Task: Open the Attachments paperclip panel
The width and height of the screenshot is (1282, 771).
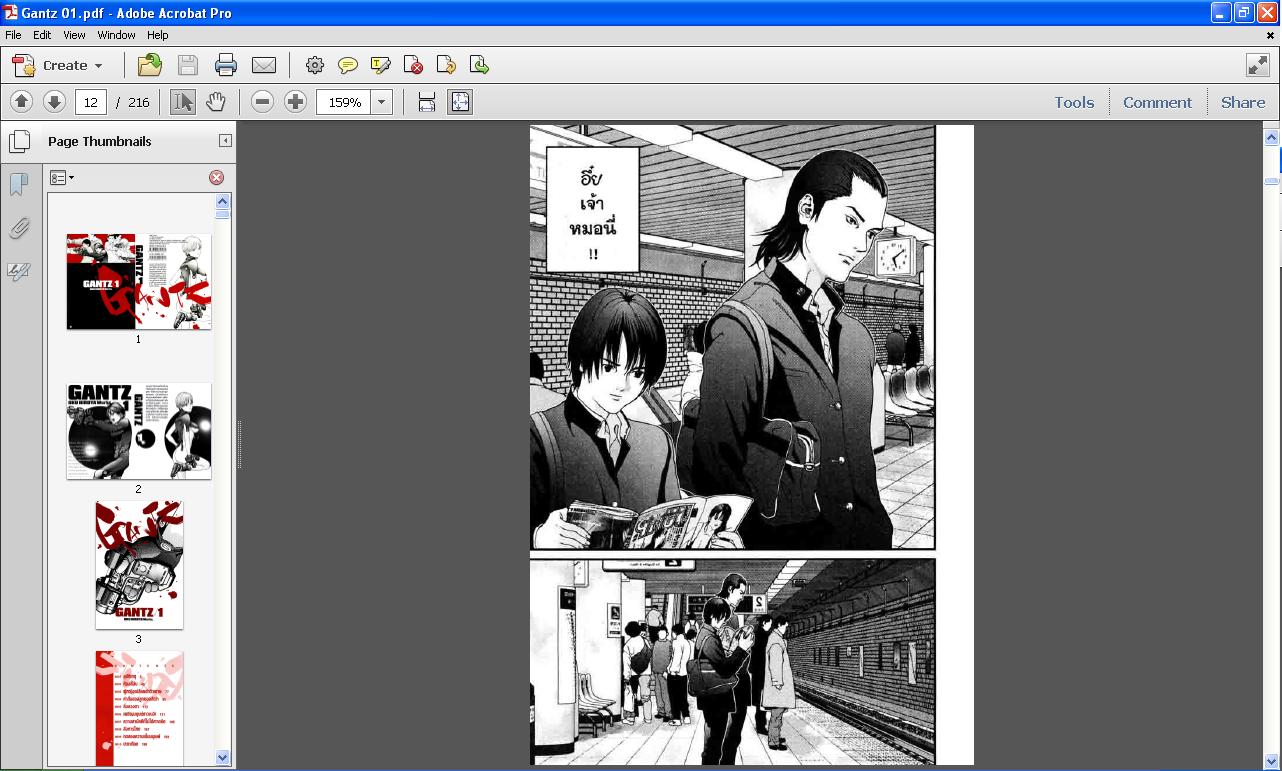Action: 18,229
